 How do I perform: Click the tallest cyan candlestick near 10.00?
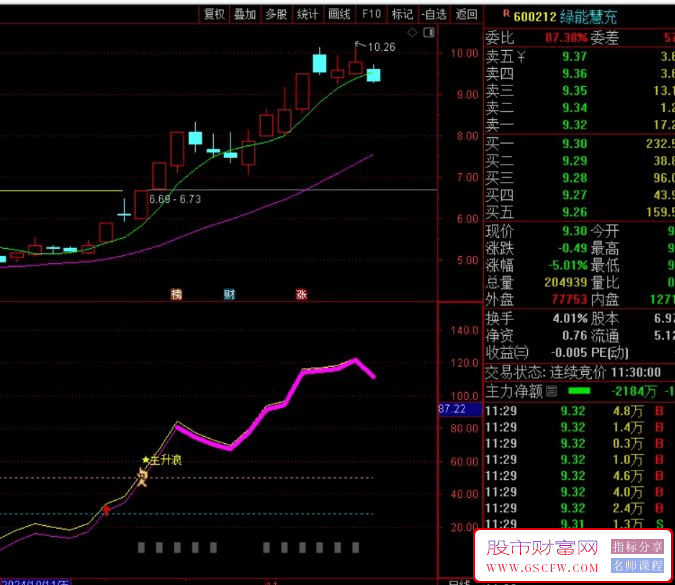319,63
